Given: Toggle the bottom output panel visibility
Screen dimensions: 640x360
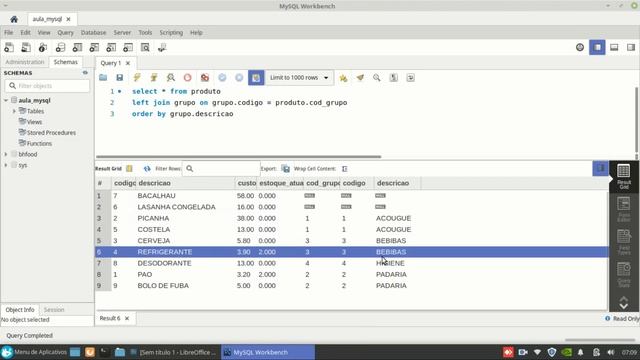Looking at the screenshot, I should coord(614,47).
